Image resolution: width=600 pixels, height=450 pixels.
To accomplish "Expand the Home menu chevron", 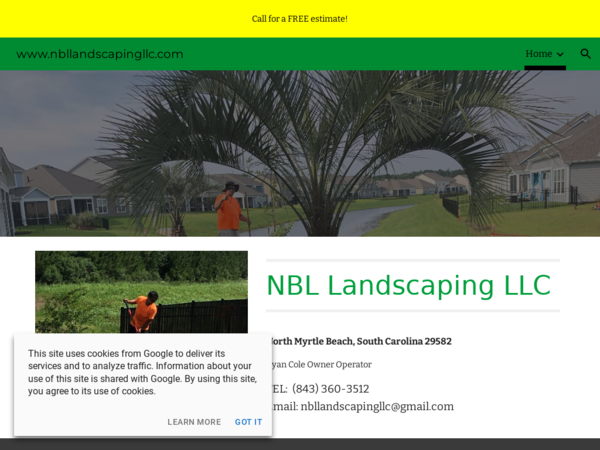I will (x=560, y=54).
